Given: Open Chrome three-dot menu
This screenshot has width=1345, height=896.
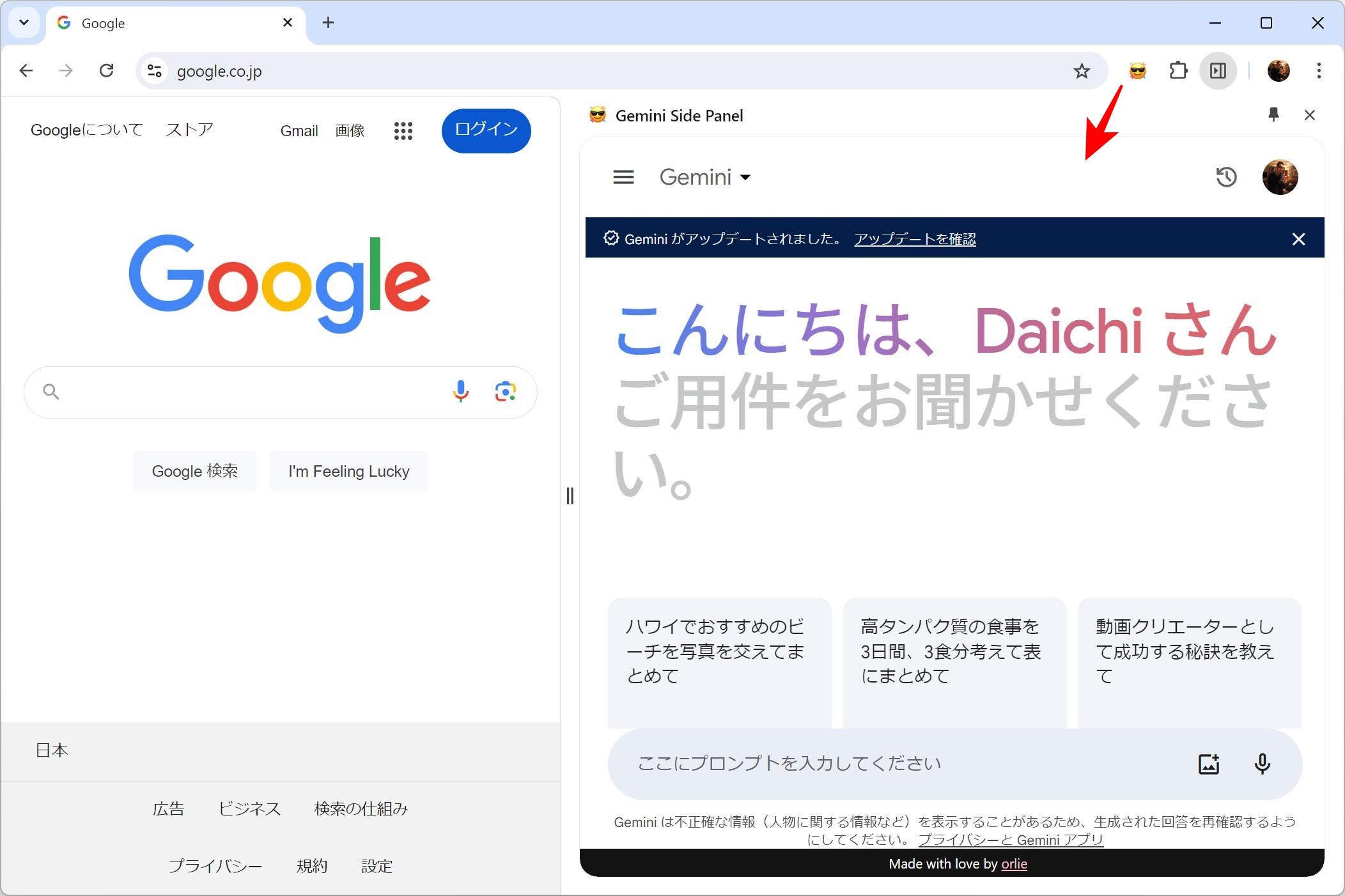Looking at the screenshot, I should [x=1319, y=71].
